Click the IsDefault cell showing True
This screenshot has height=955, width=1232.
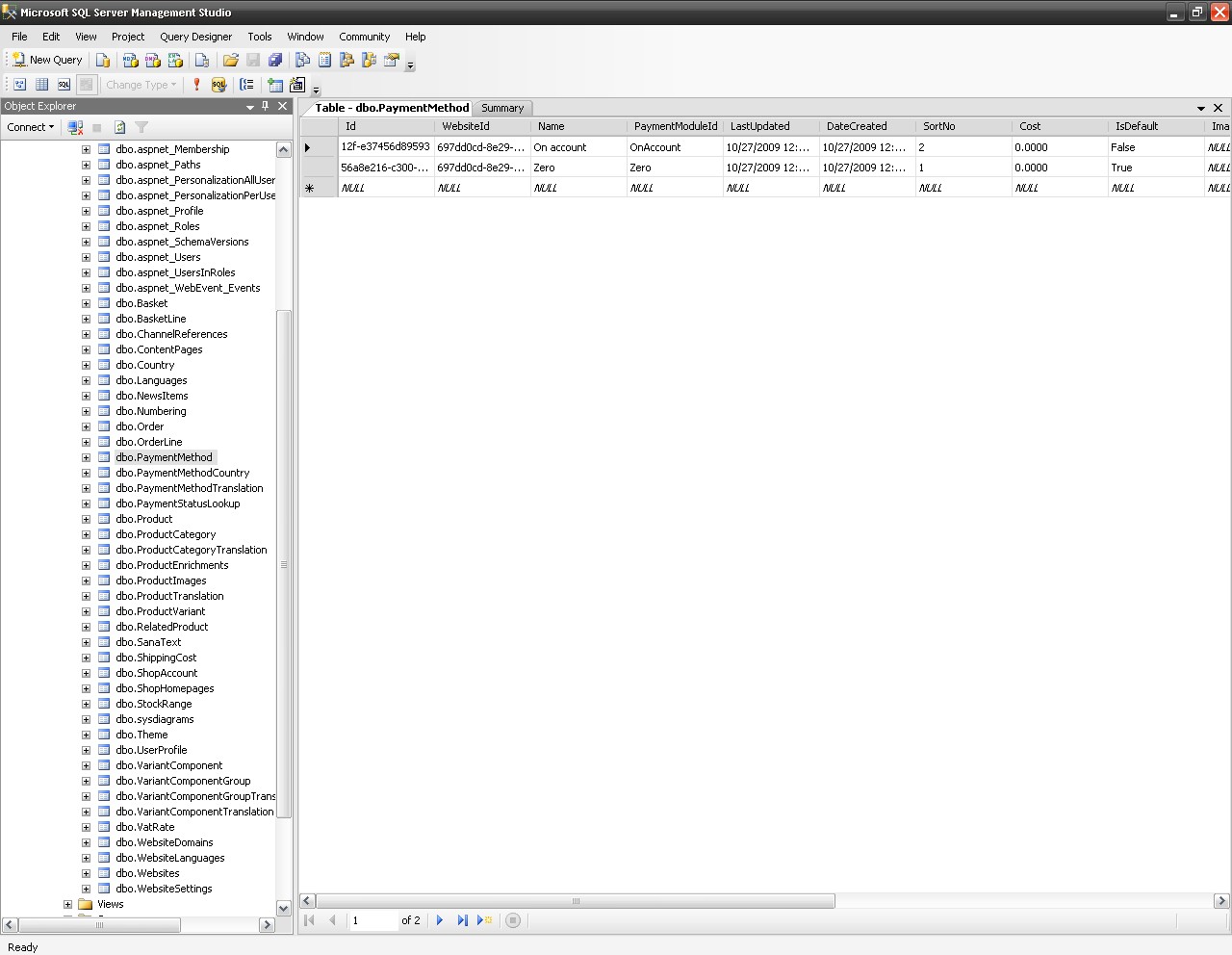coord(1156,168)
